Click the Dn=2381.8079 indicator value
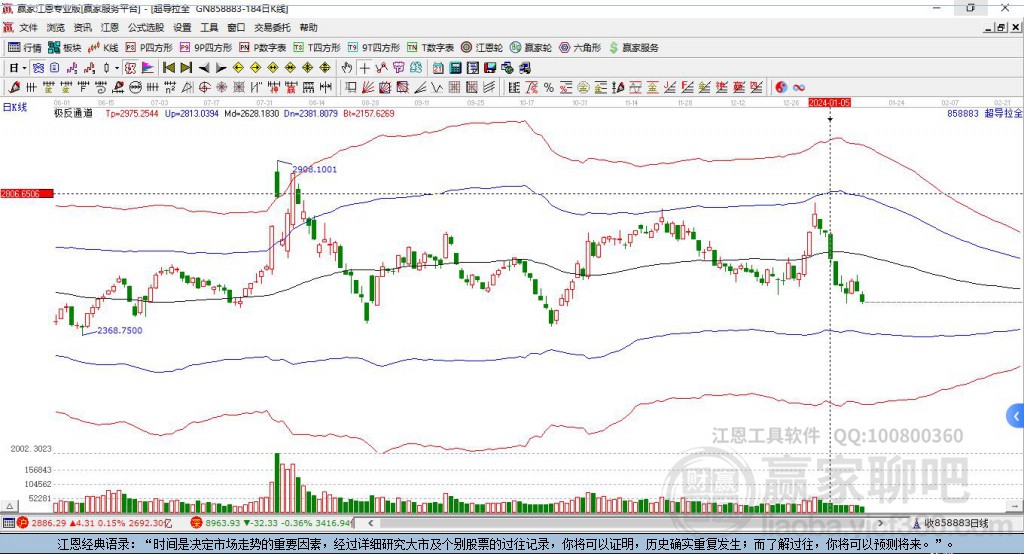 tap(310, 113)
